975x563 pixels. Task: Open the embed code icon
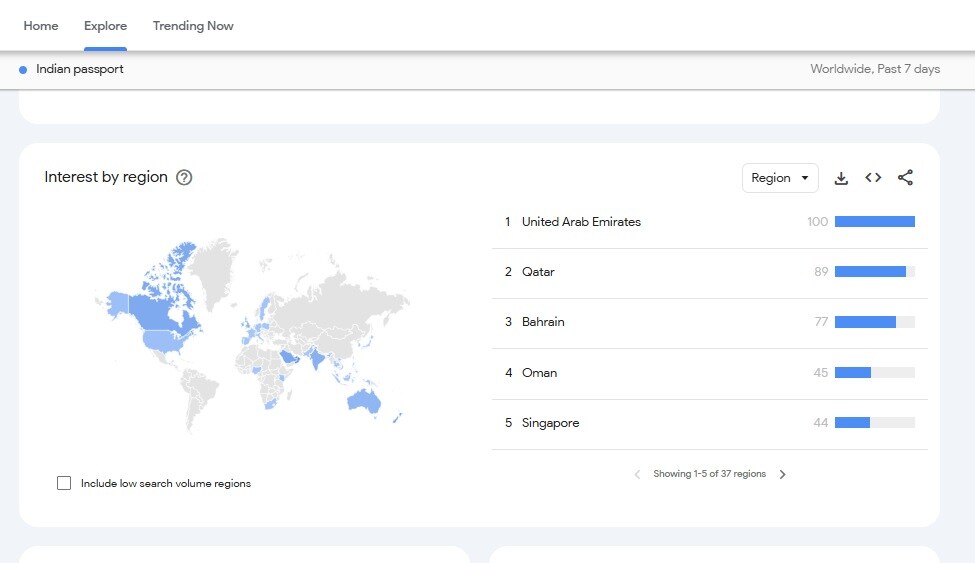[x=873, y=178]
